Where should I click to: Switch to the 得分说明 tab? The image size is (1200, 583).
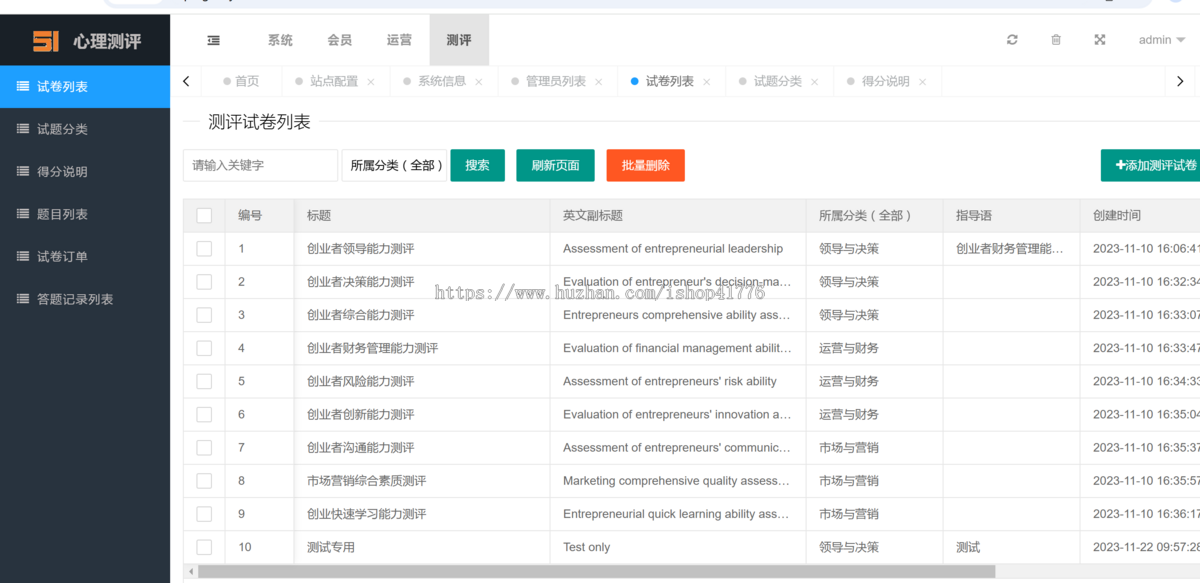[x=886, y=82]
